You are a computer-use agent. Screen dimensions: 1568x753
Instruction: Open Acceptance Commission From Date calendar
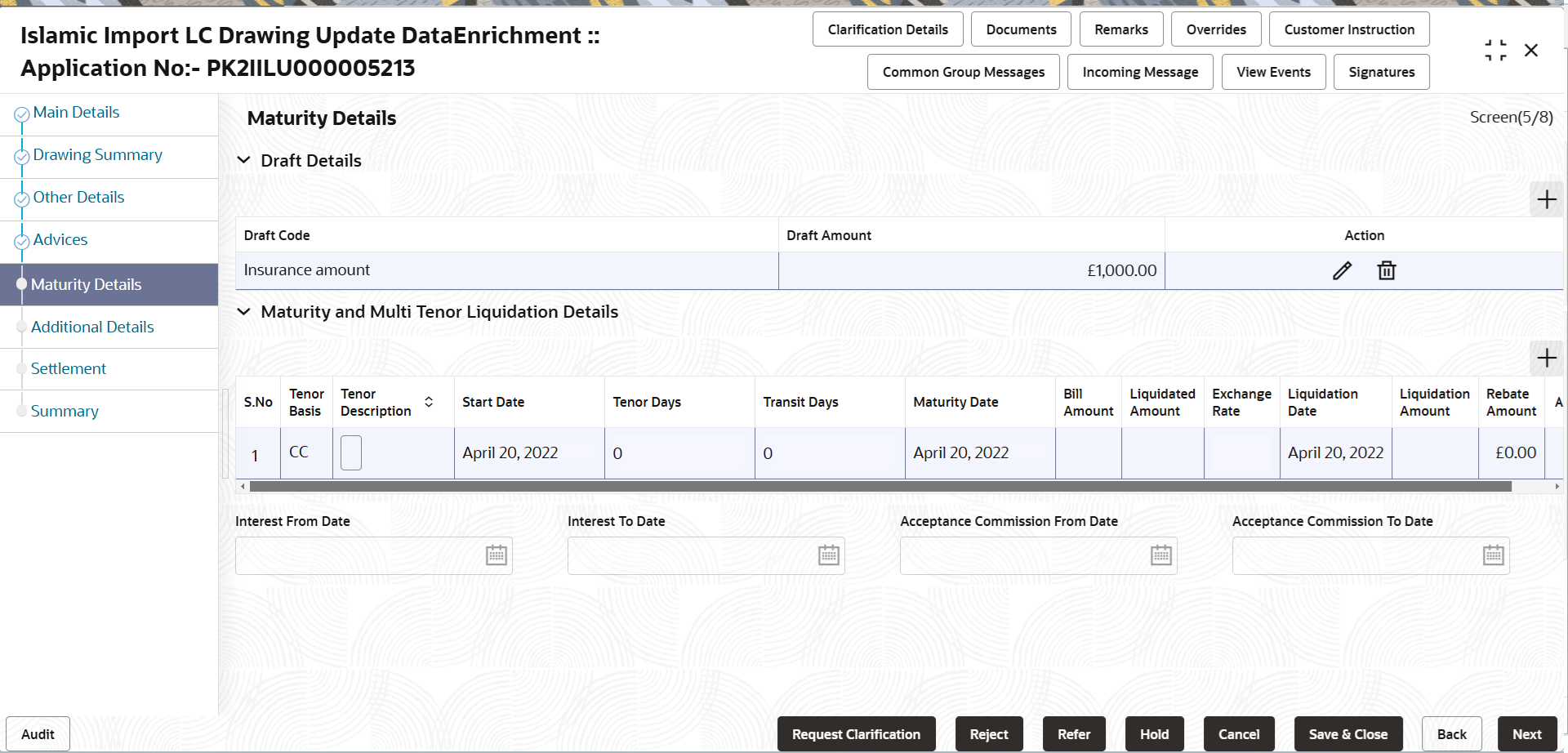[x=1161, y=555]
